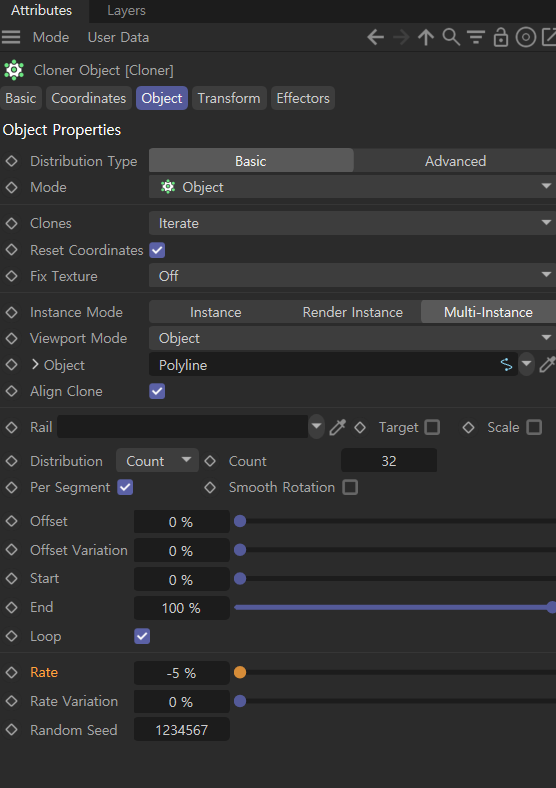
Task: Open the hamburger menu icon
Action: coord(11,37)
